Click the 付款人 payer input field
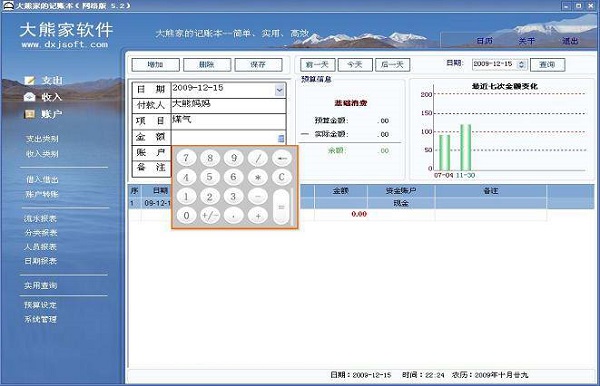The image size is (600, 386). click(x=228, y=106)
